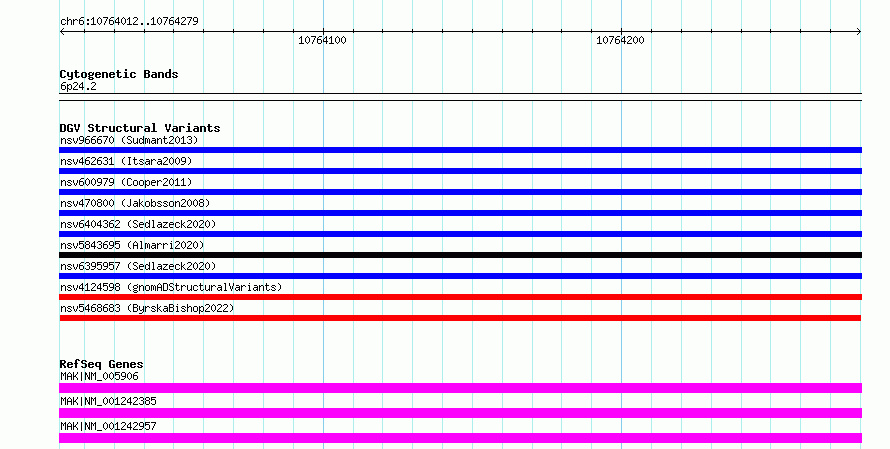Click the 6p24.2 band label
890x449 pixels.
click(78, 86)
